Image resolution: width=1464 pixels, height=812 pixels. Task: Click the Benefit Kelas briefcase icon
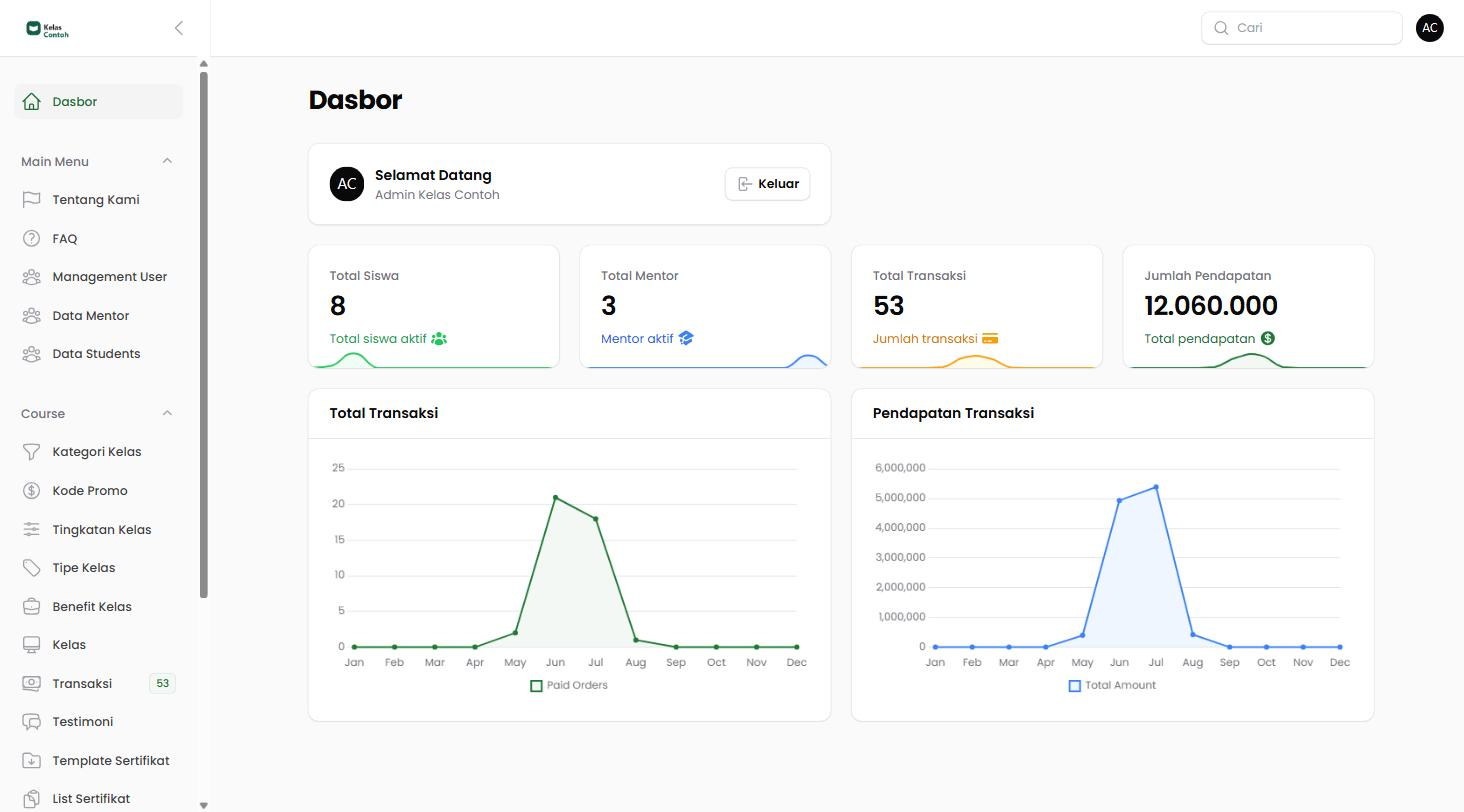(31, 606)
